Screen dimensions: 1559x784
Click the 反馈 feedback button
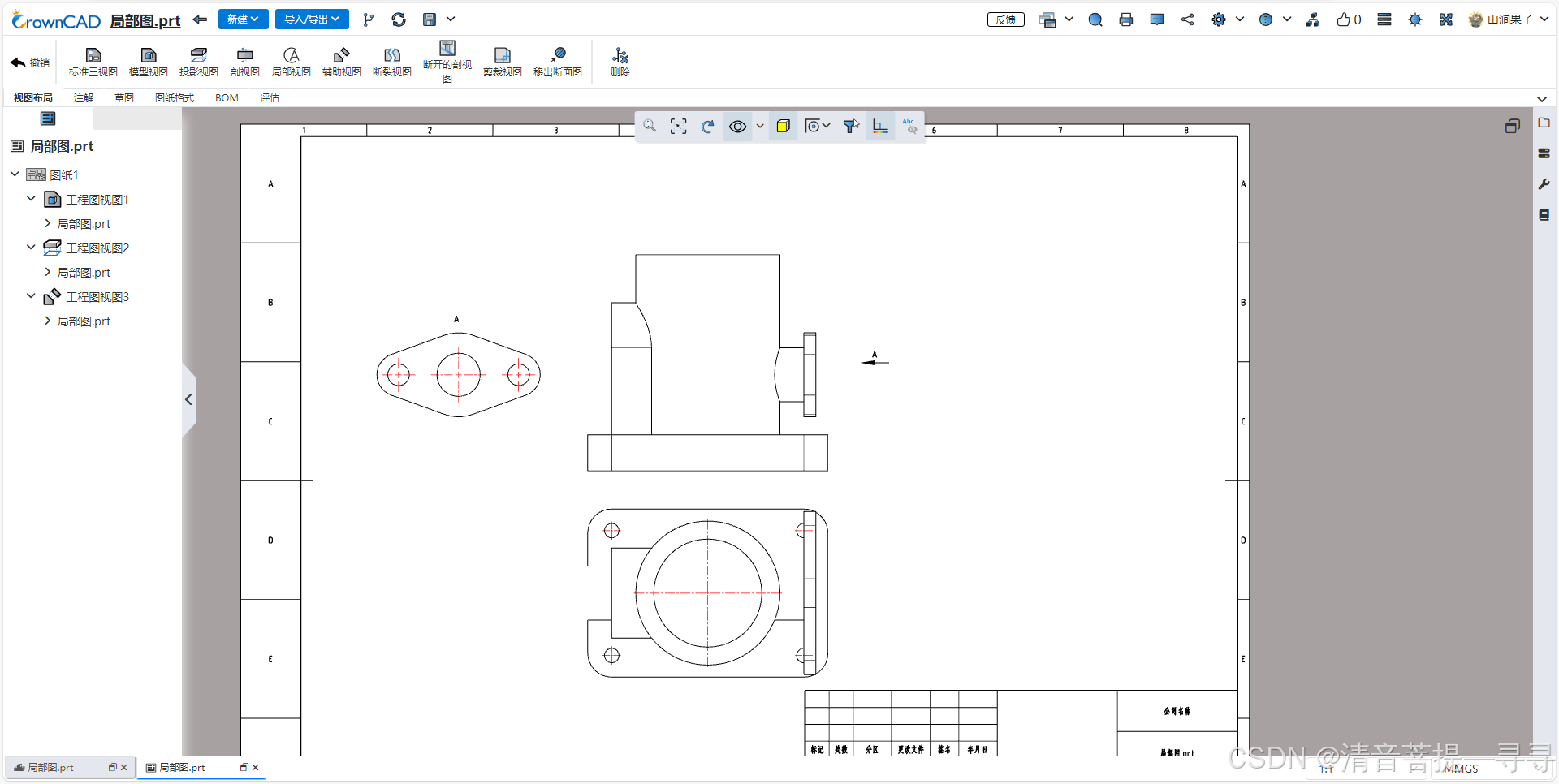click(1006, 19)
